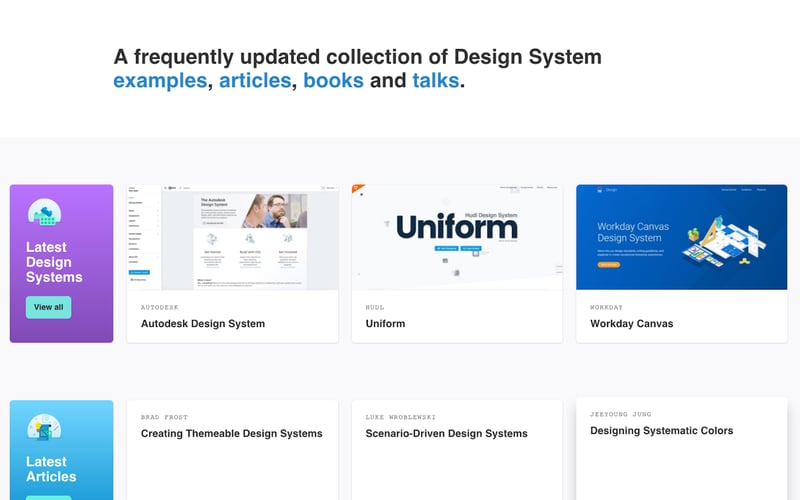
Task: Click the WORKDAY company label
Action: [x=607, y=307]
